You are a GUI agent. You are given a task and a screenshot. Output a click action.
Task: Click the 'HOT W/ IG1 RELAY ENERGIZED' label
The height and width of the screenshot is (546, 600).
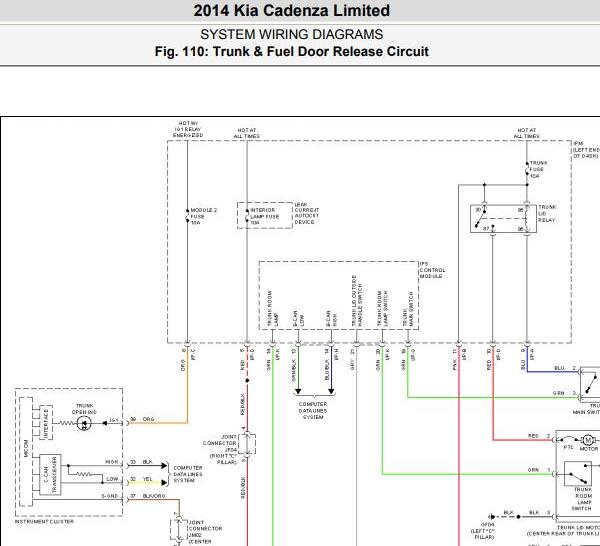click(x=188, y=129)
